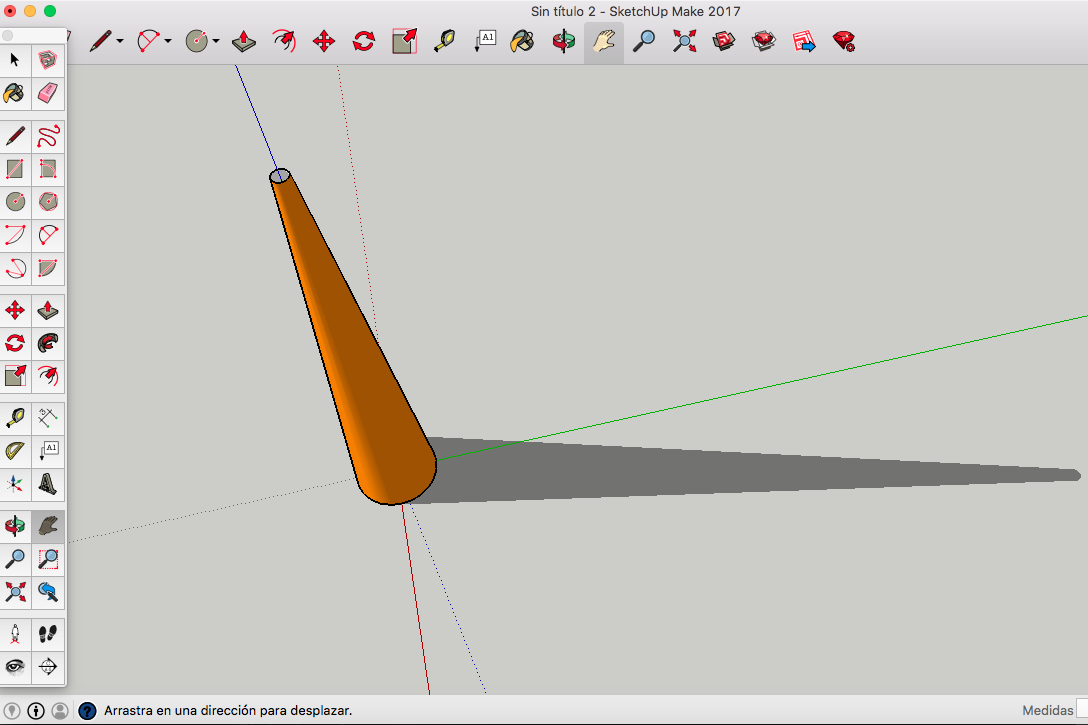Choose the Zoom Window tool
Image resolution: width=1088 pixels, height=725 pixels.
click(x=47, y=558)
